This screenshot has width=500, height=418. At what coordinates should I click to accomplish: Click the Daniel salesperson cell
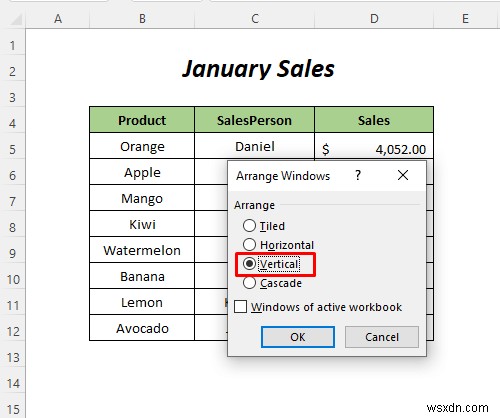255,146
